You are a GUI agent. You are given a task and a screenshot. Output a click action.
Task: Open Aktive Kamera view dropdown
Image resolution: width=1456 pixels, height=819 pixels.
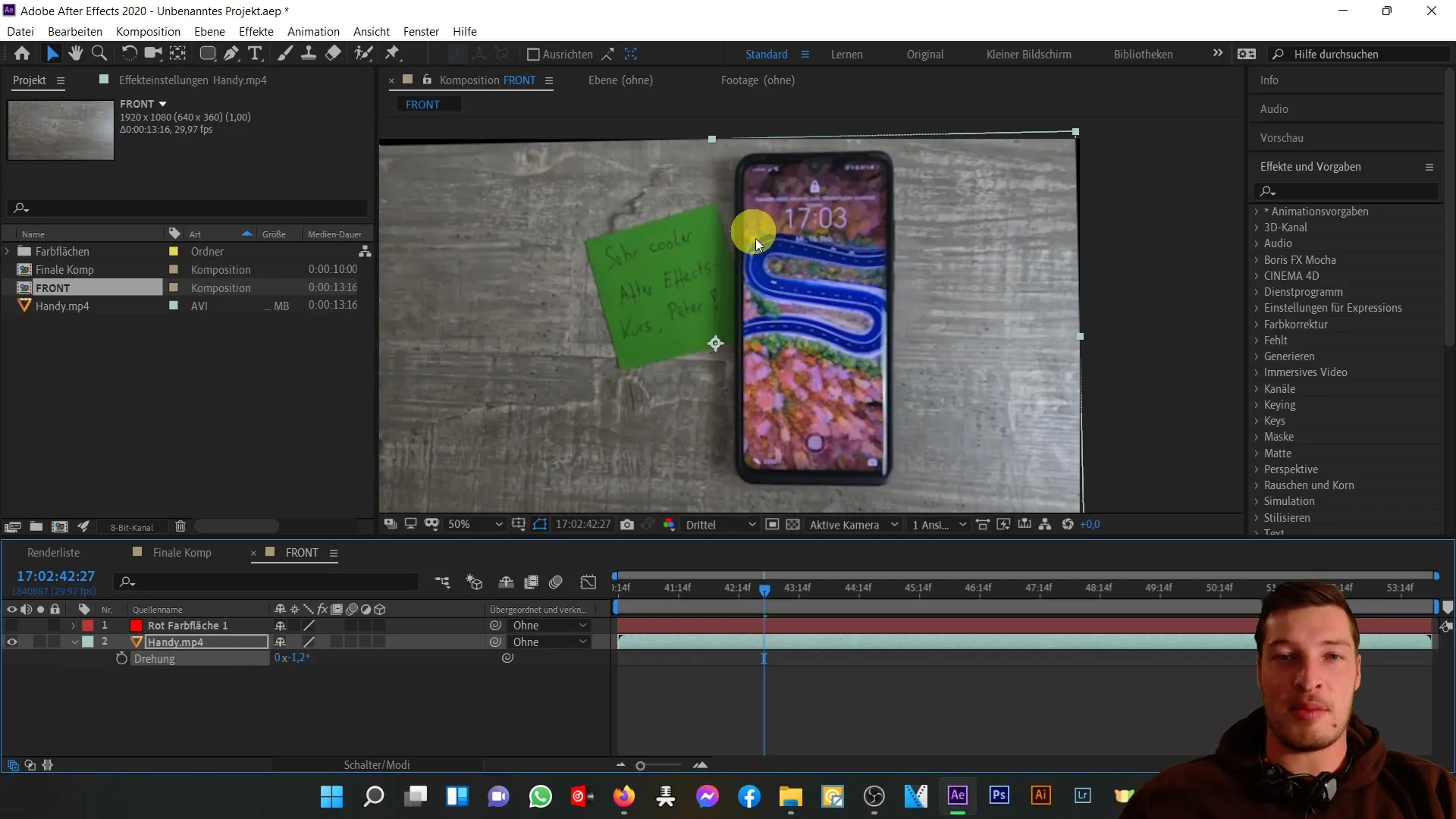pyautogui.click(x=854, y=525)
